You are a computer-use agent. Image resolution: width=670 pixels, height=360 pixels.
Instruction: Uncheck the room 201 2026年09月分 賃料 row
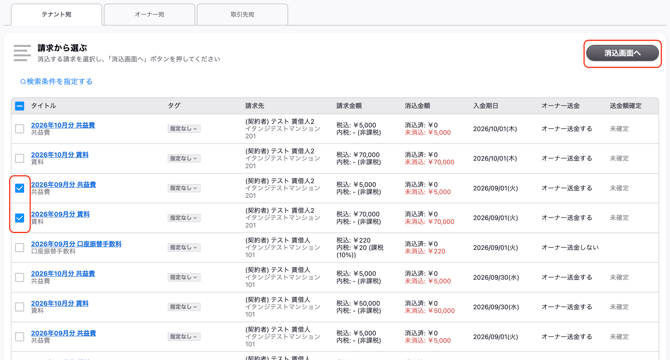click(20, 218)
